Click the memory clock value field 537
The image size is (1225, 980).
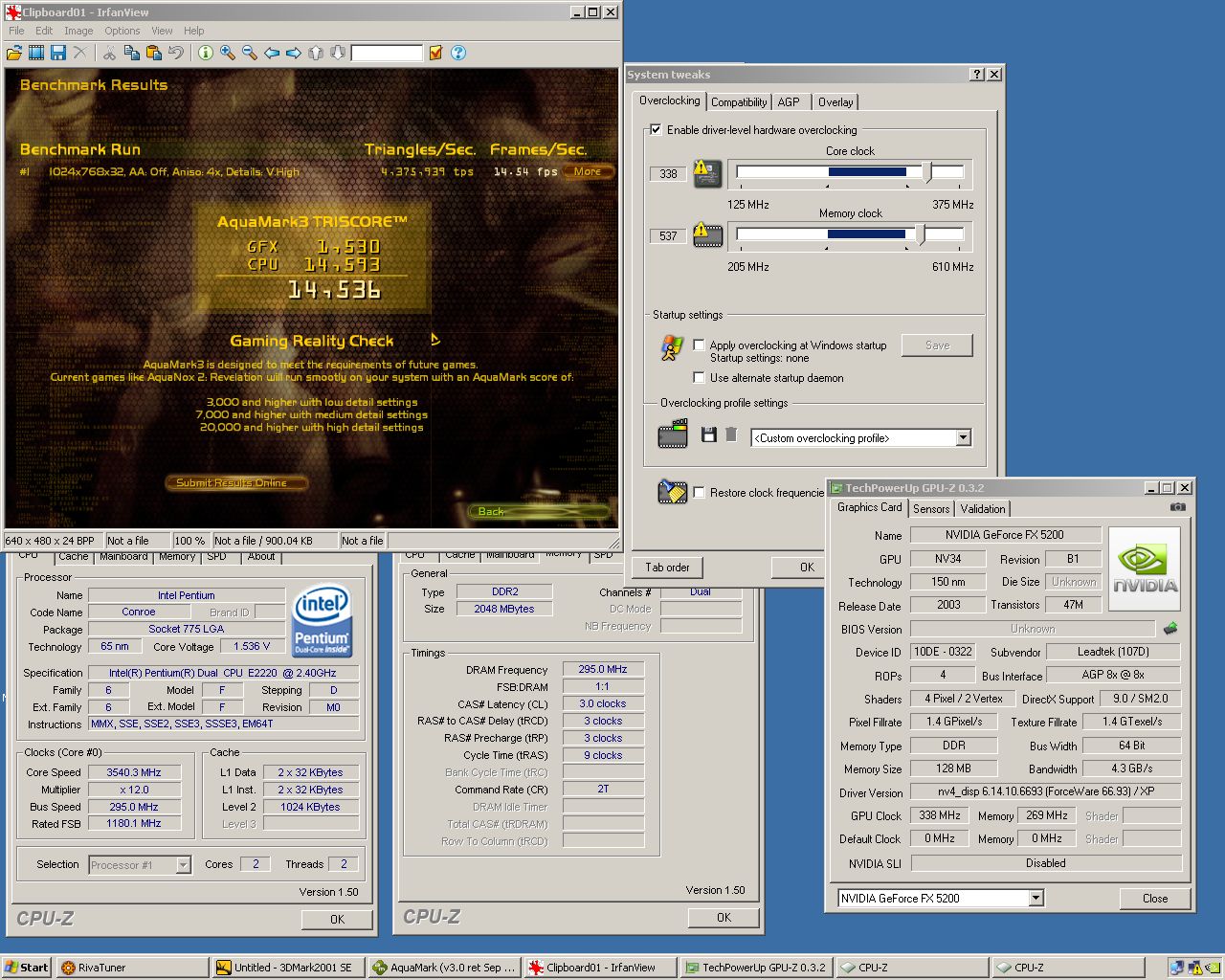tap(668, 236)
